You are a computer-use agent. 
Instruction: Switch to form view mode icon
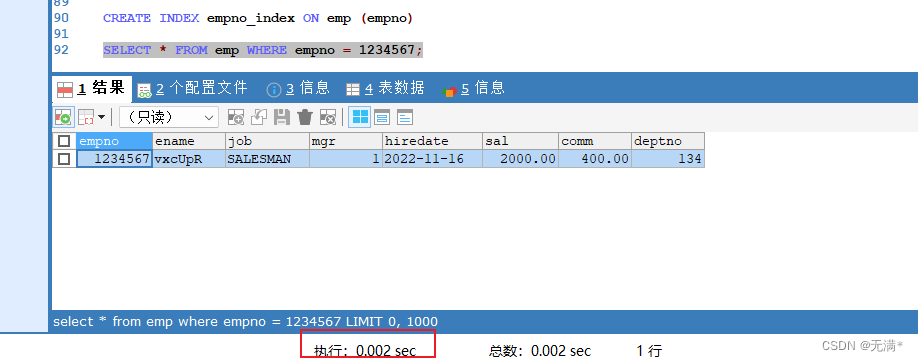(382, 118)
